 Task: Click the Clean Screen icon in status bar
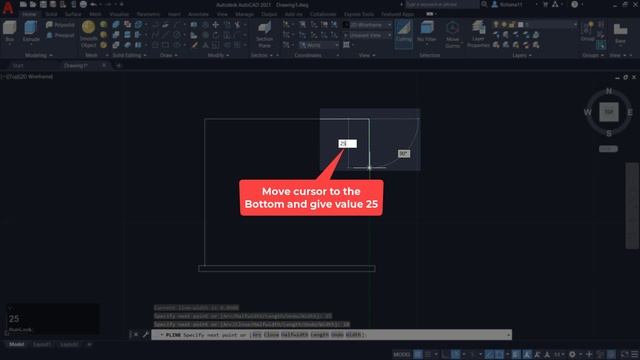point(624,354)
